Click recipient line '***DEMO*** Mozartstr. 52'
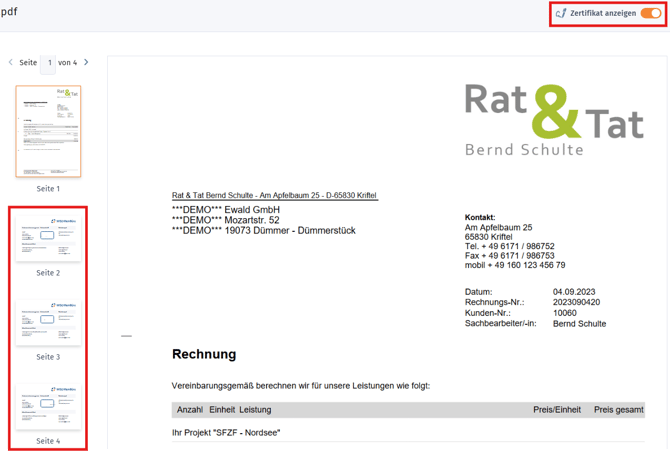This screenshot has width=670, height=451. (x=226, y=220)
